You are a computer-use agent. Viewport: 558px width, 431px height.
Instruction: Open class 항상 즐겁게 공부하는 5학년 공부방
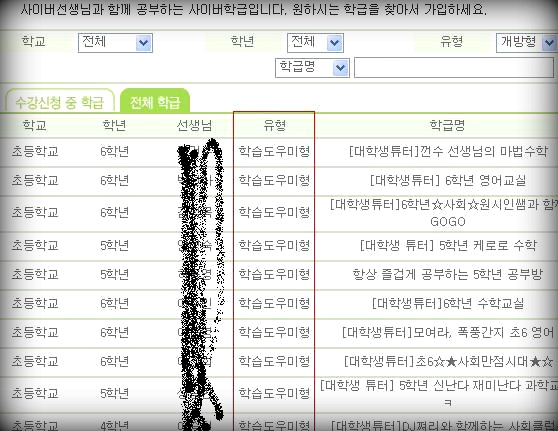[x=448, y=274]
